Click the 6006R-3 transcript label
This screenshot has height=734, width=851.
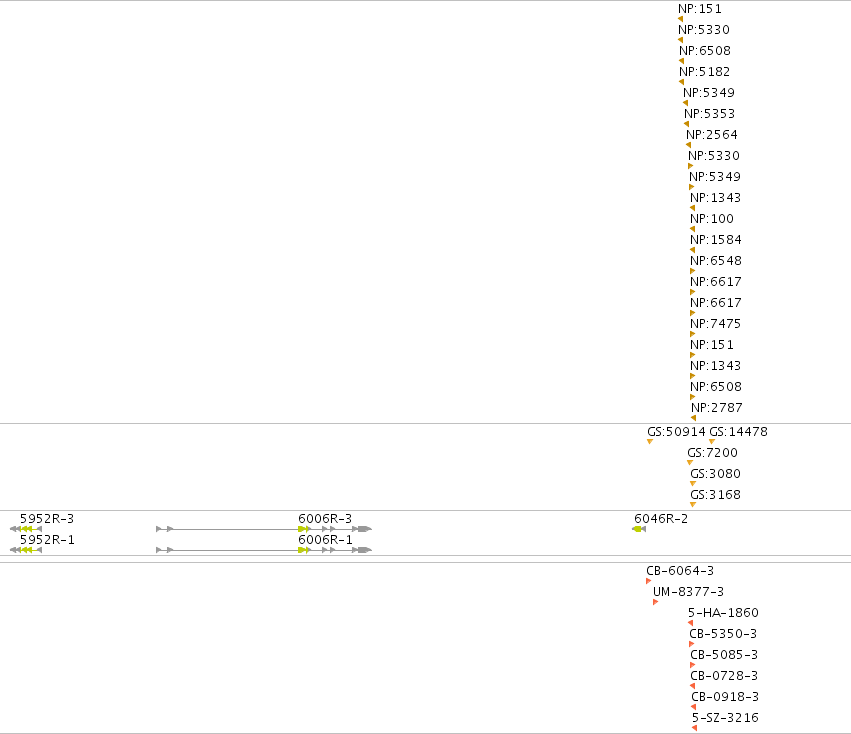(x=325, y=519)
